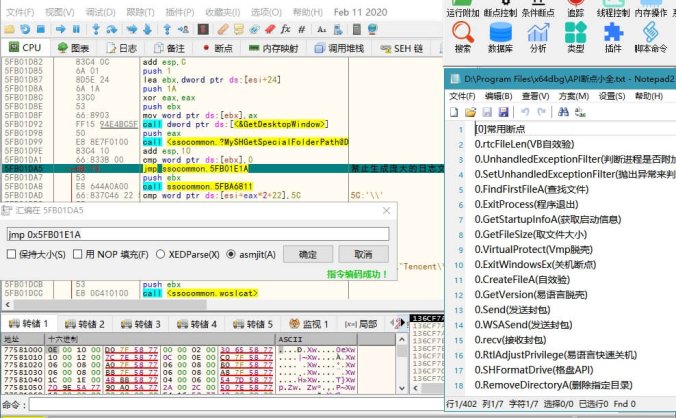Click the Save As floppy icon in Notepad2
Screen dimensions: 676x418
pyautogui.click(x=503, y=112)
